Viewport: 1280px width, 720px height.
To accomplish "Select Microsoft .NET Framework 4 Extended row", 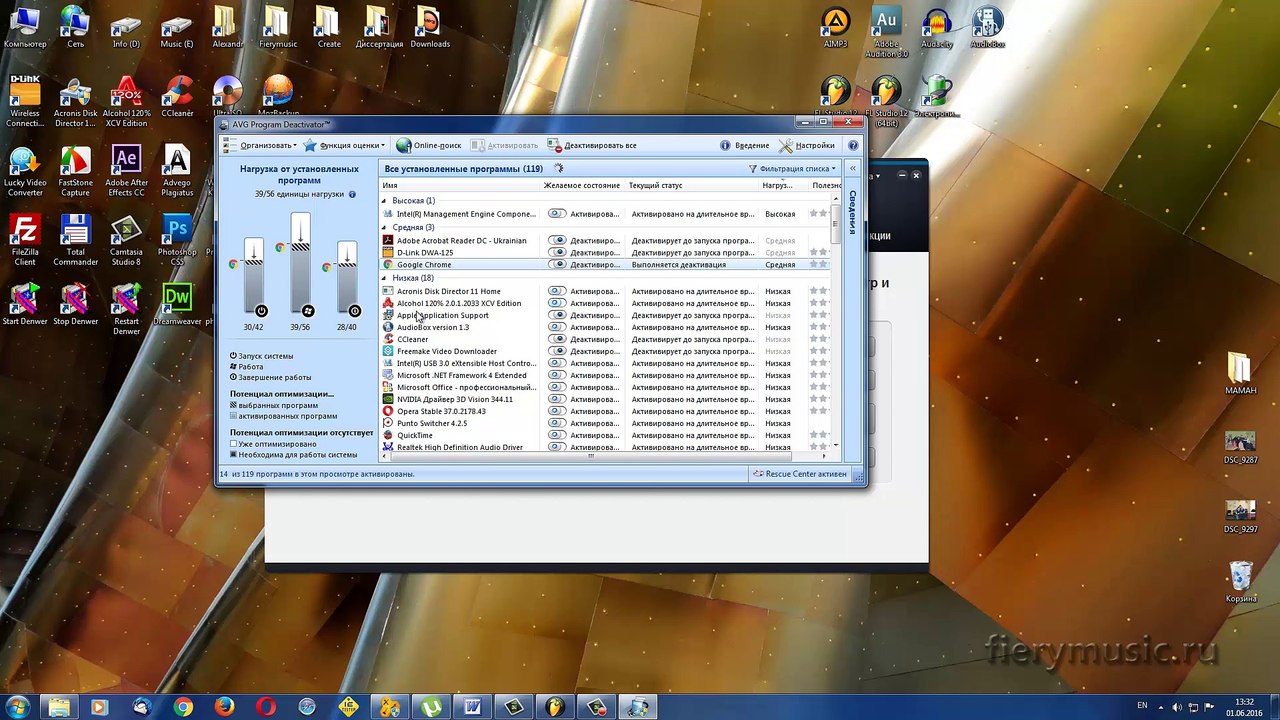I will coord(605,375).
